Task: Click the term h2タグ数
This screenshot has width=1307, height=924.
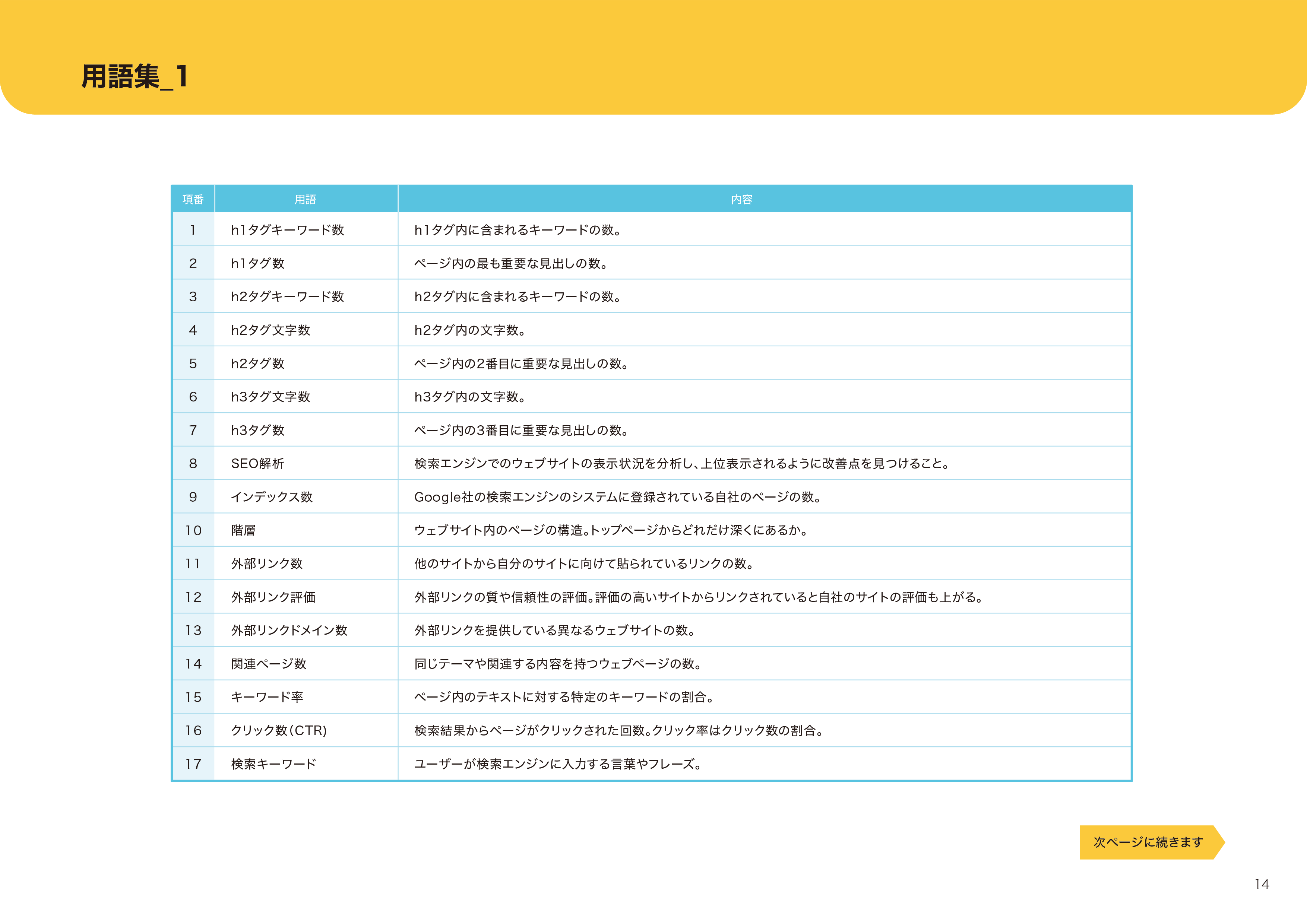Action: click(257, 363)
